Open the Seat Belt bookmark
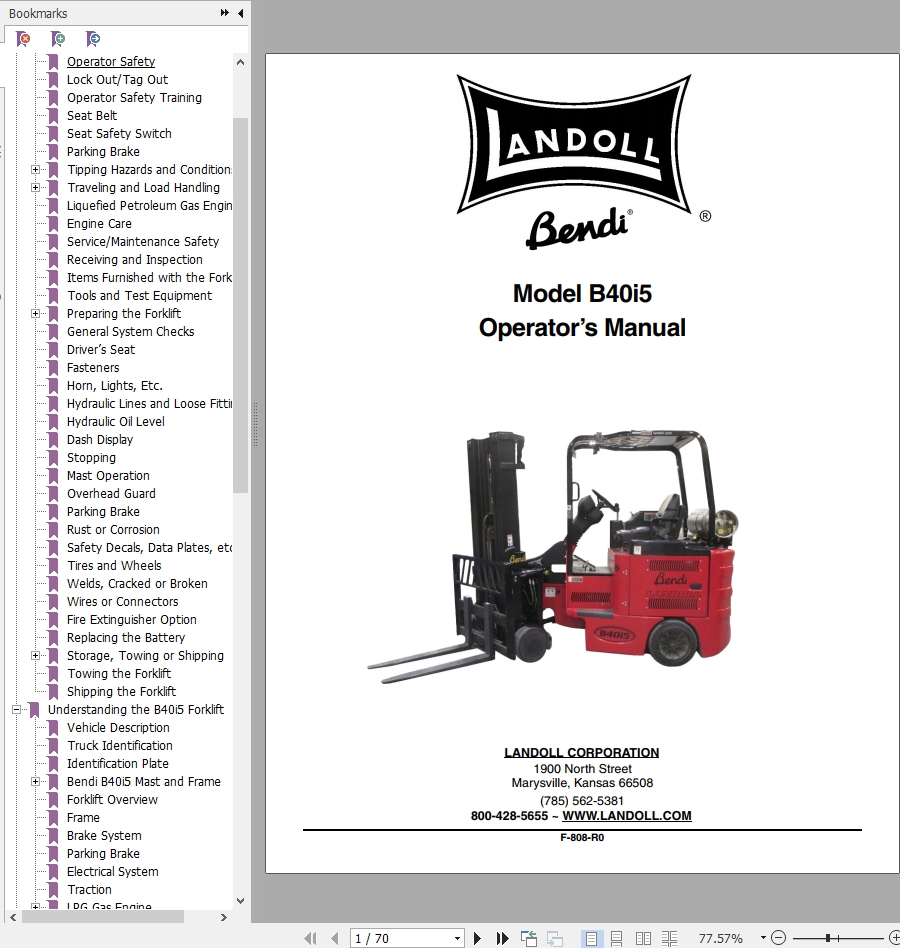Viewport: 900px width, 948px height. pos(92,115)
